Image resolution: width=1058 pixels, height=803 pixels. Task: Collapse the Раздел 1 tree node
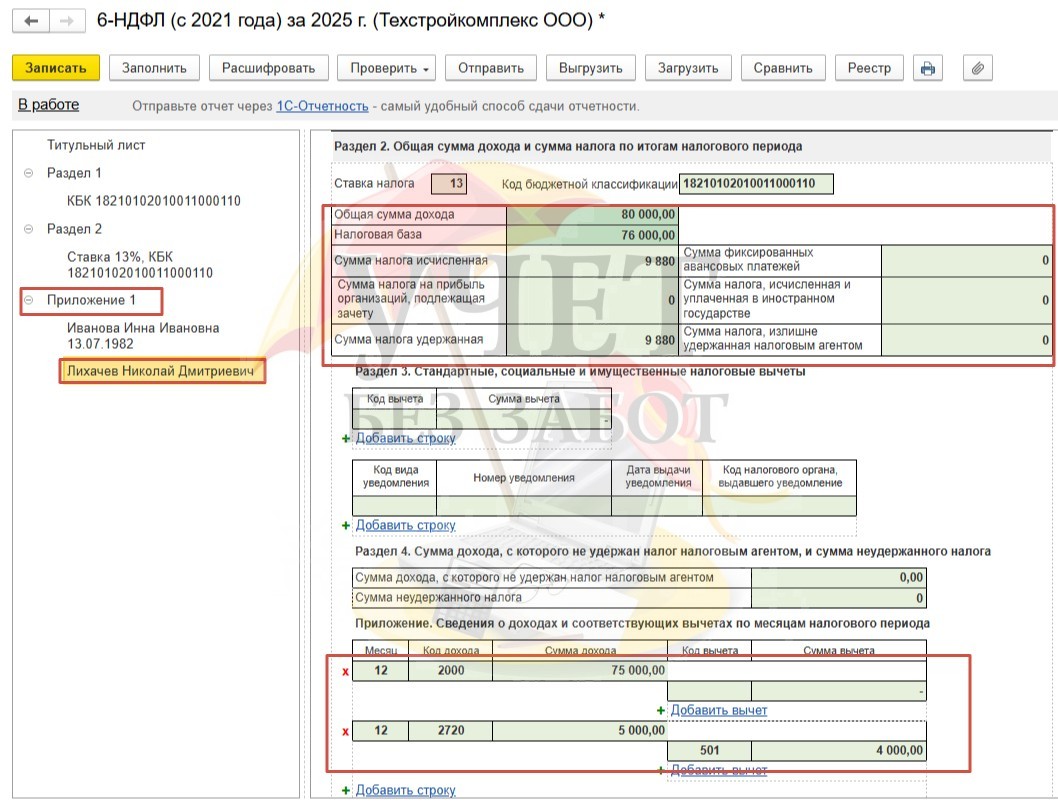click(x=28, y=174)
